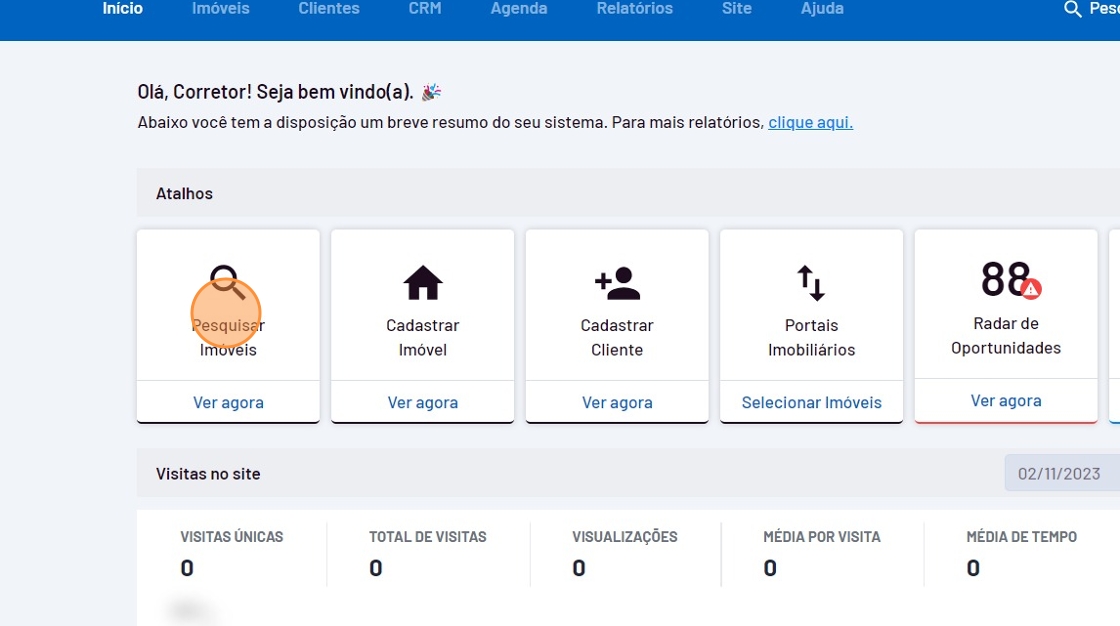The height and width of the screenshot is (626, 1120).
Task: Click 'Ver agora' under Cadastrar Imóvel
Action: 422,403
